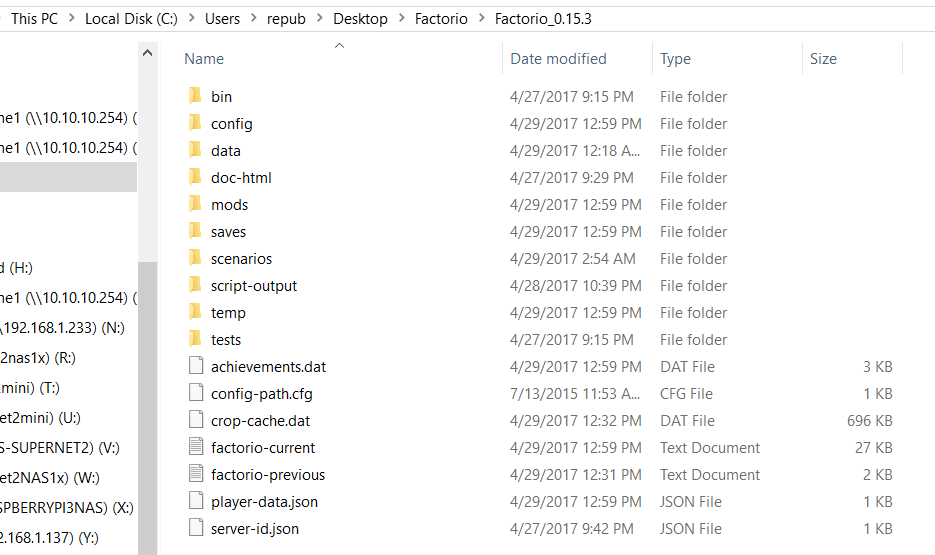
Task: Expand the chevron after Desktop breadcrumb
Action: coord(401,18)
